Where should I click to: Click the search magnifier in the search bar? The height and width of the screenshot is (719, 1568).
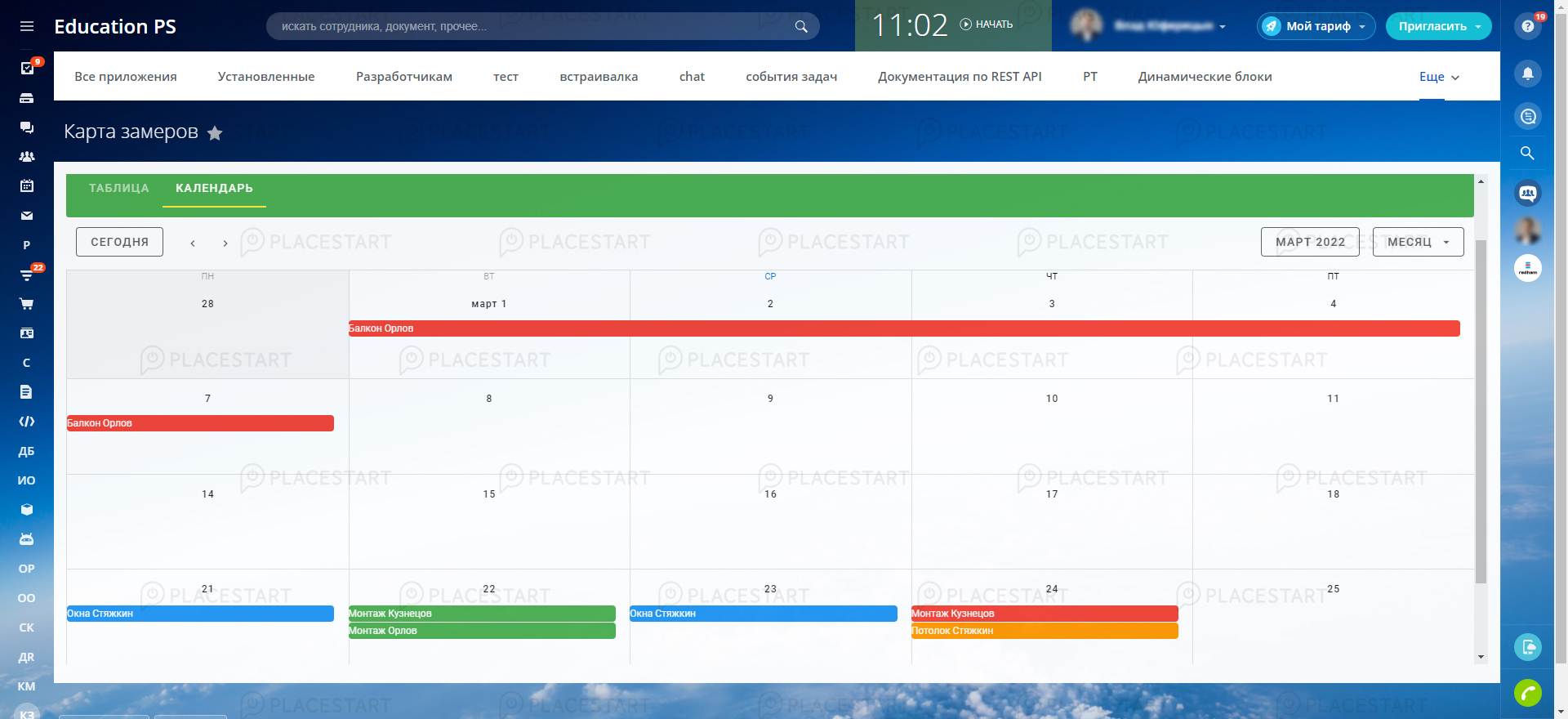(801, 26)
